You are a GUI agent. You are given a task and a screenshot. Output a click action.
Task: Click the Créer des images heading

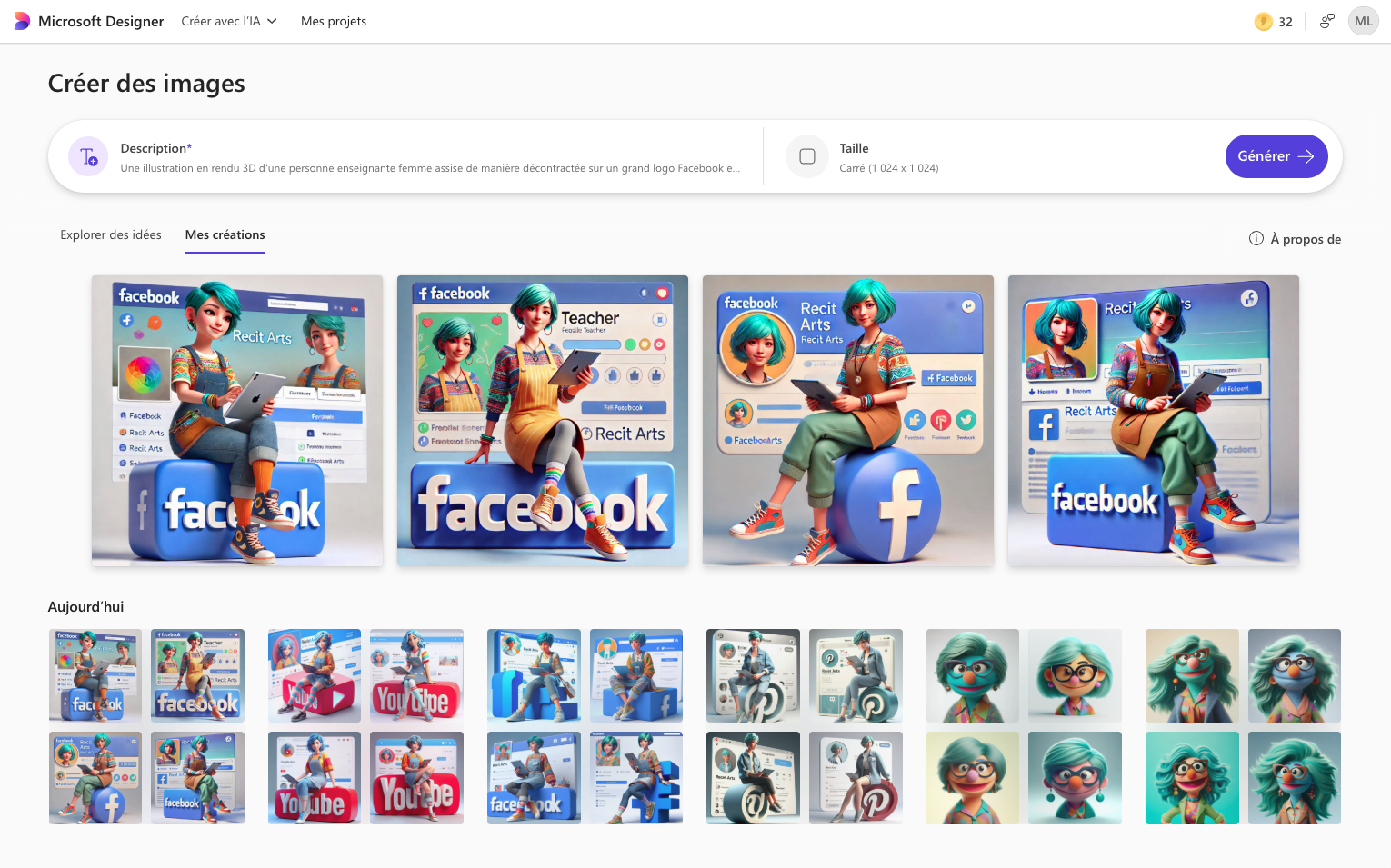[146, 84]
